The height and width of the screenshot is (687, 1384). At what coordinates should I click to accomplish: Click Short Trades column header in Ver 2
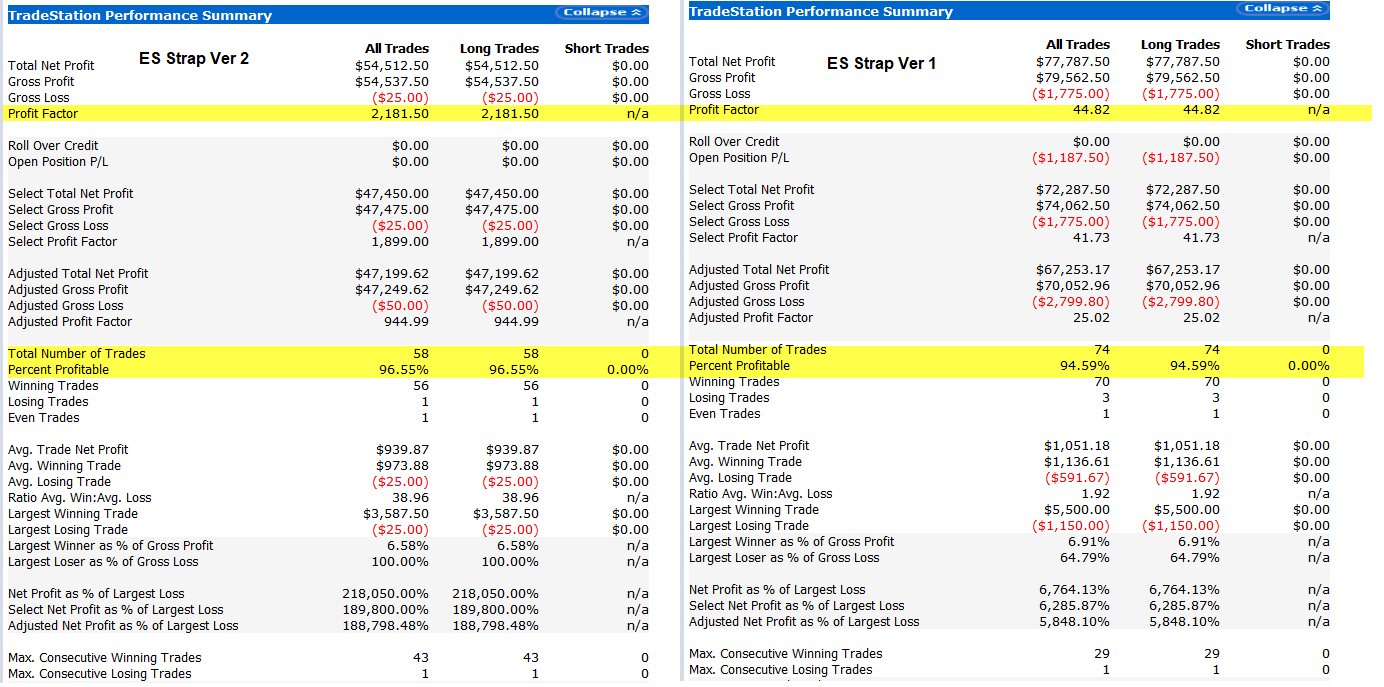tap(607, 48)
